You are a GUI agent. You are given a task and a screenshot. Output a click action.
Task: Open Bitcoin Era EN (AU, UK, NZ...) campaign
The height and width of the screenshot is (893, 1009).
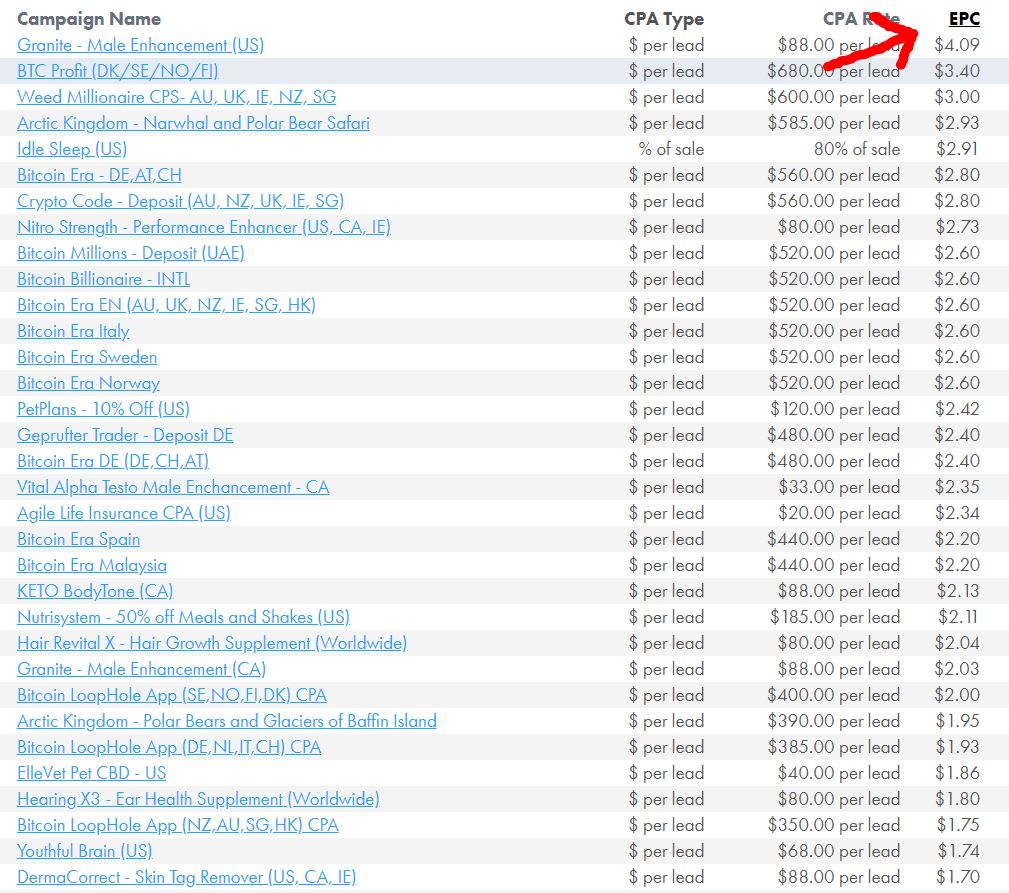(x=166, y=305)
